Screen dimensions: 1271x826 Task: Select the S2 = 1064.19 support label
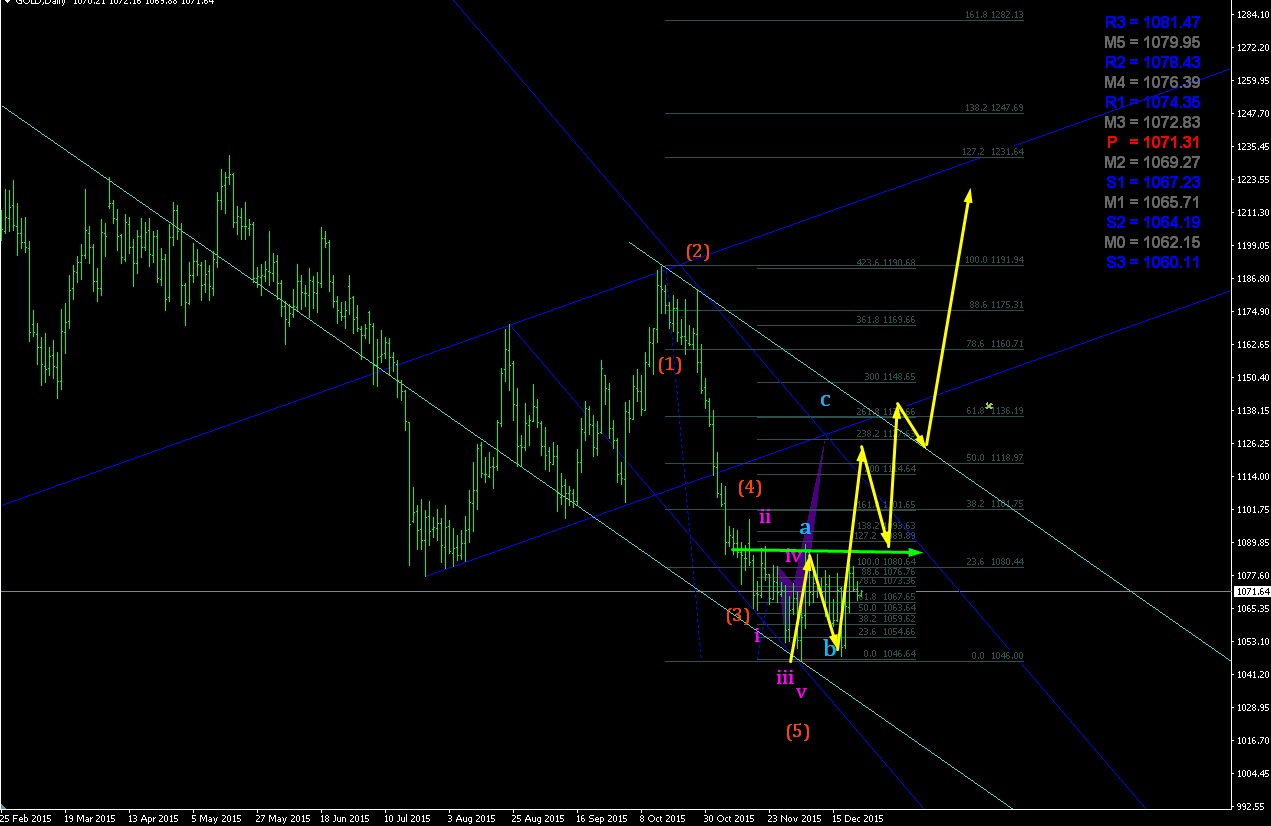1152,222
